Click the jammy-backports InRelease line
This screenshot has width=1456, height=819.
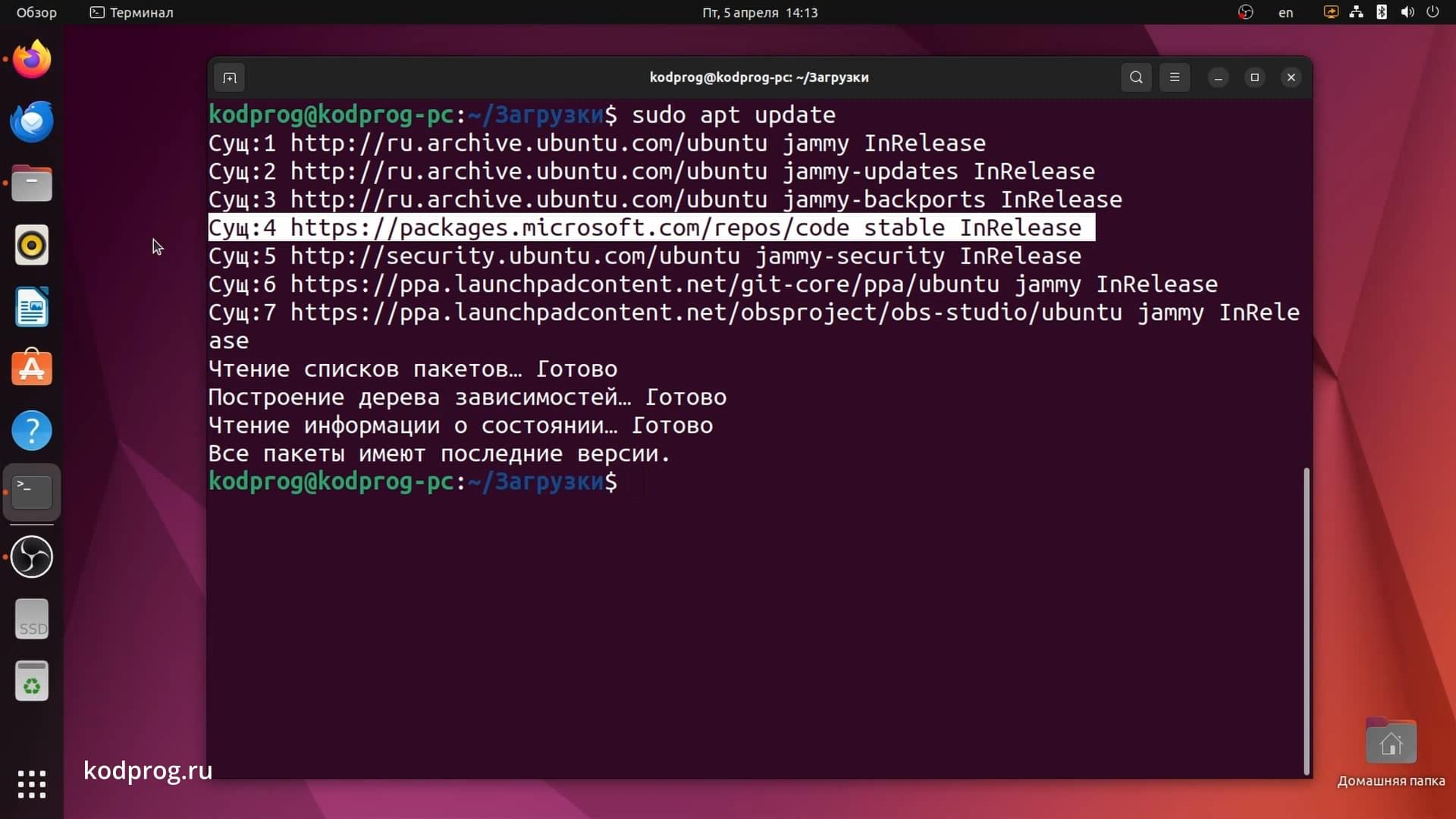(665, 199)
